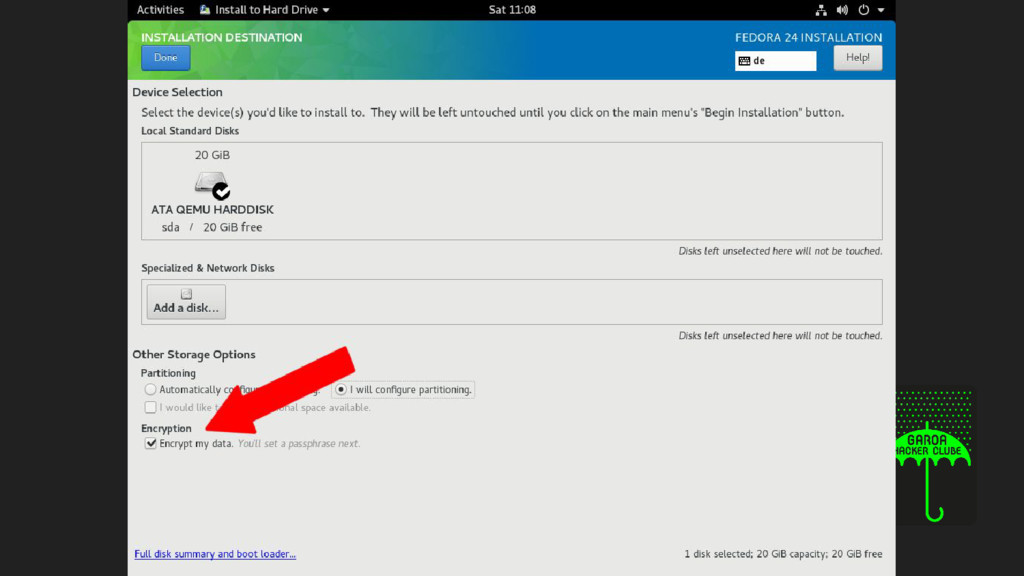
Task: Click the 20 GiB disk size label
Action: tap(212, 155)
